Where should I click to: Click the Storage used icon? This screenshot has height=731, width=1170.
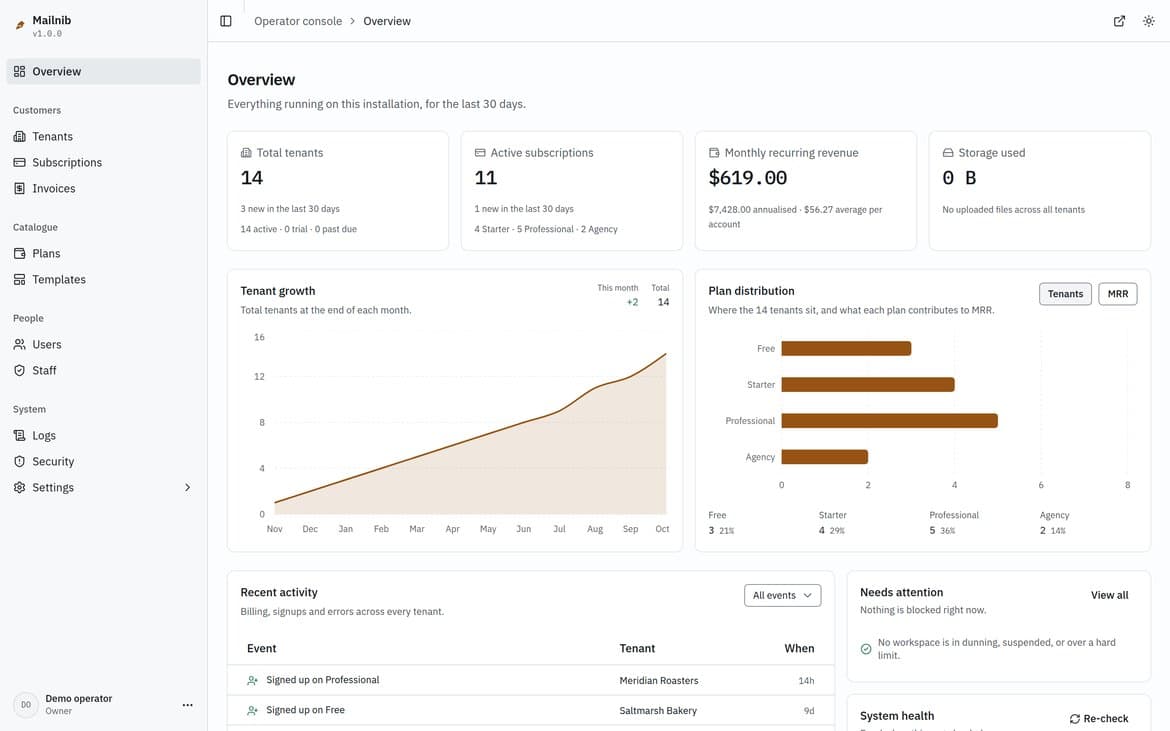(x=948, y=153)
